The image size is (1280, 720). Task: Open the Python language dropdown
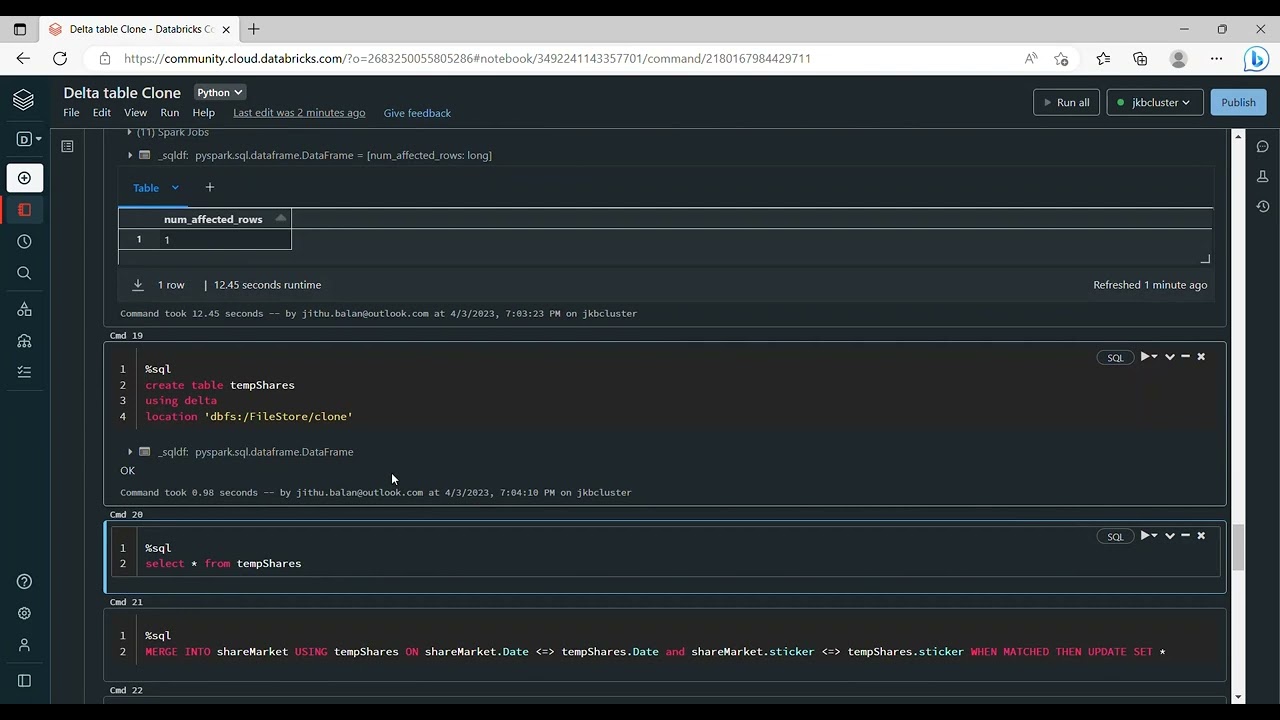click(x=220, y=92)
